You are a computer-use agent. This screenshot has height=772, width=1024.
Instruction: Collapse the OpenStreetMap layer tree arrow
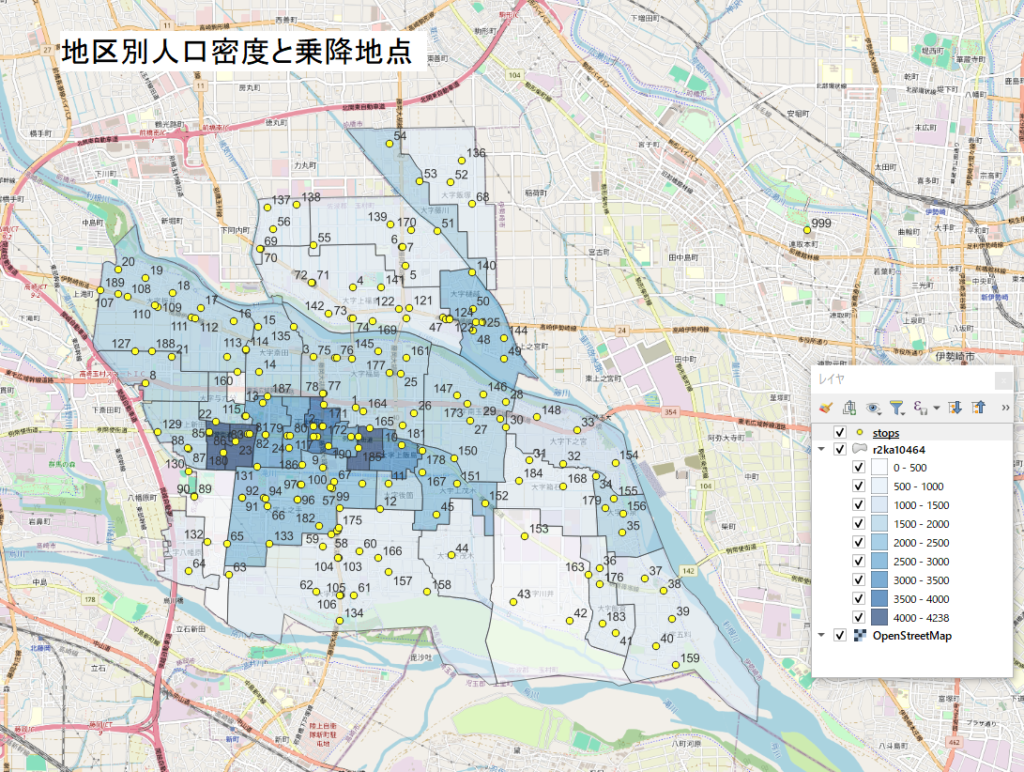click(x=823, y=635)
